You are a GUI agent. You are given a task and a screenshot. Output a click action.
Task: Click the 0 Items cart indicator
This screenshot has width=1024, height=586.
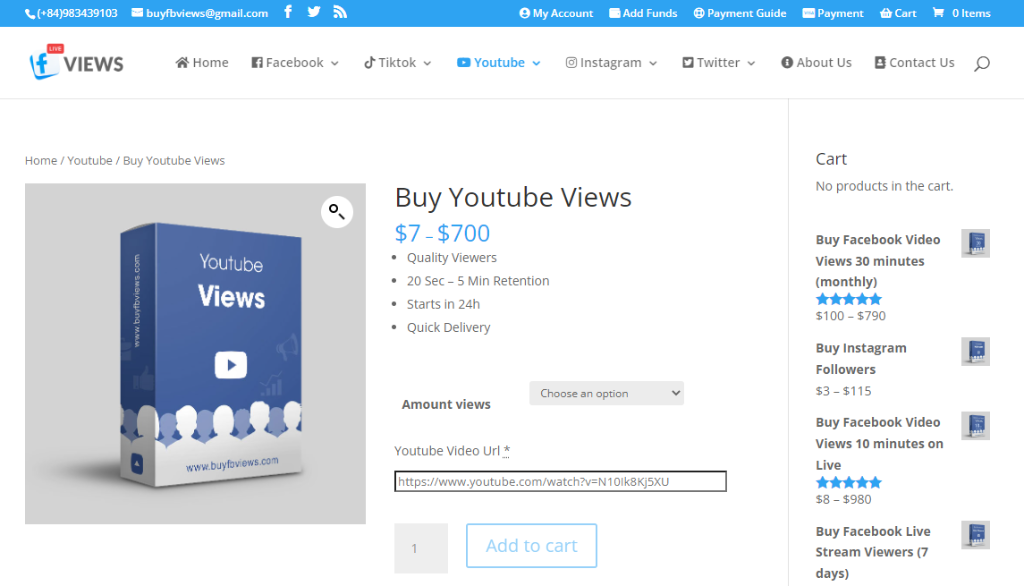pyautogui.click(x=961, y=13)
